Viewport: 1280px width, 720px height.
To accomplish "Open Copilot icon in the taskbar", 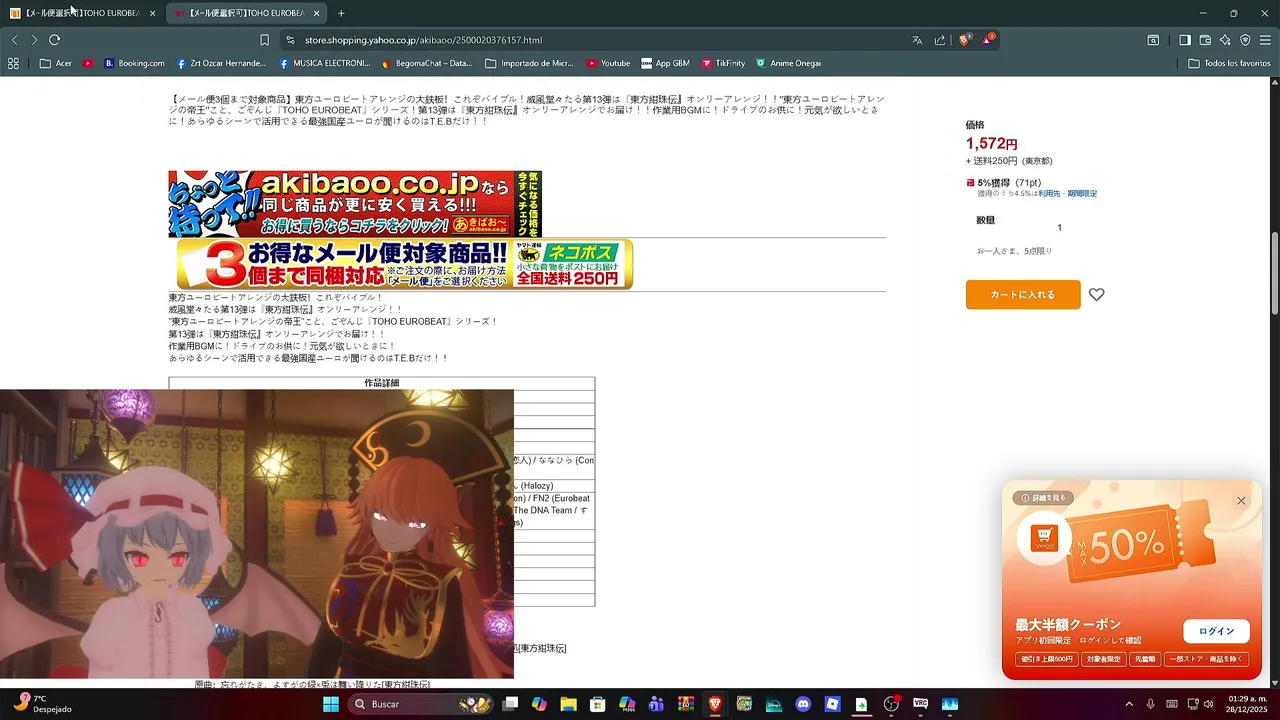I will pyautogui.click(x=539, y=704).
